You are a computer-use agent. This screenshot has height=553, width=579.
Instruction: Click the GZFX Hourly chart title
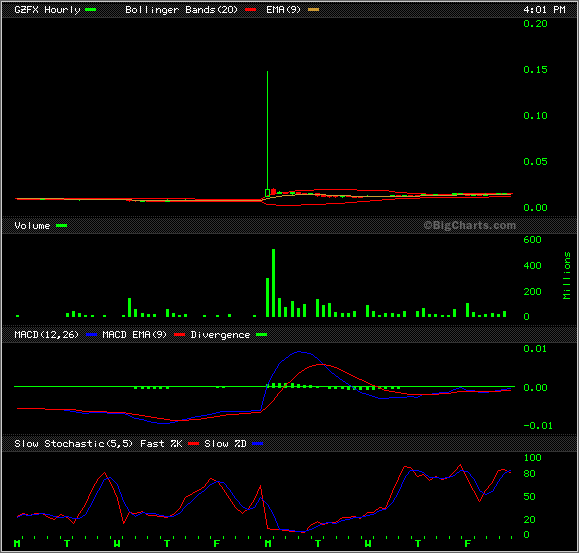click(47, 10)
